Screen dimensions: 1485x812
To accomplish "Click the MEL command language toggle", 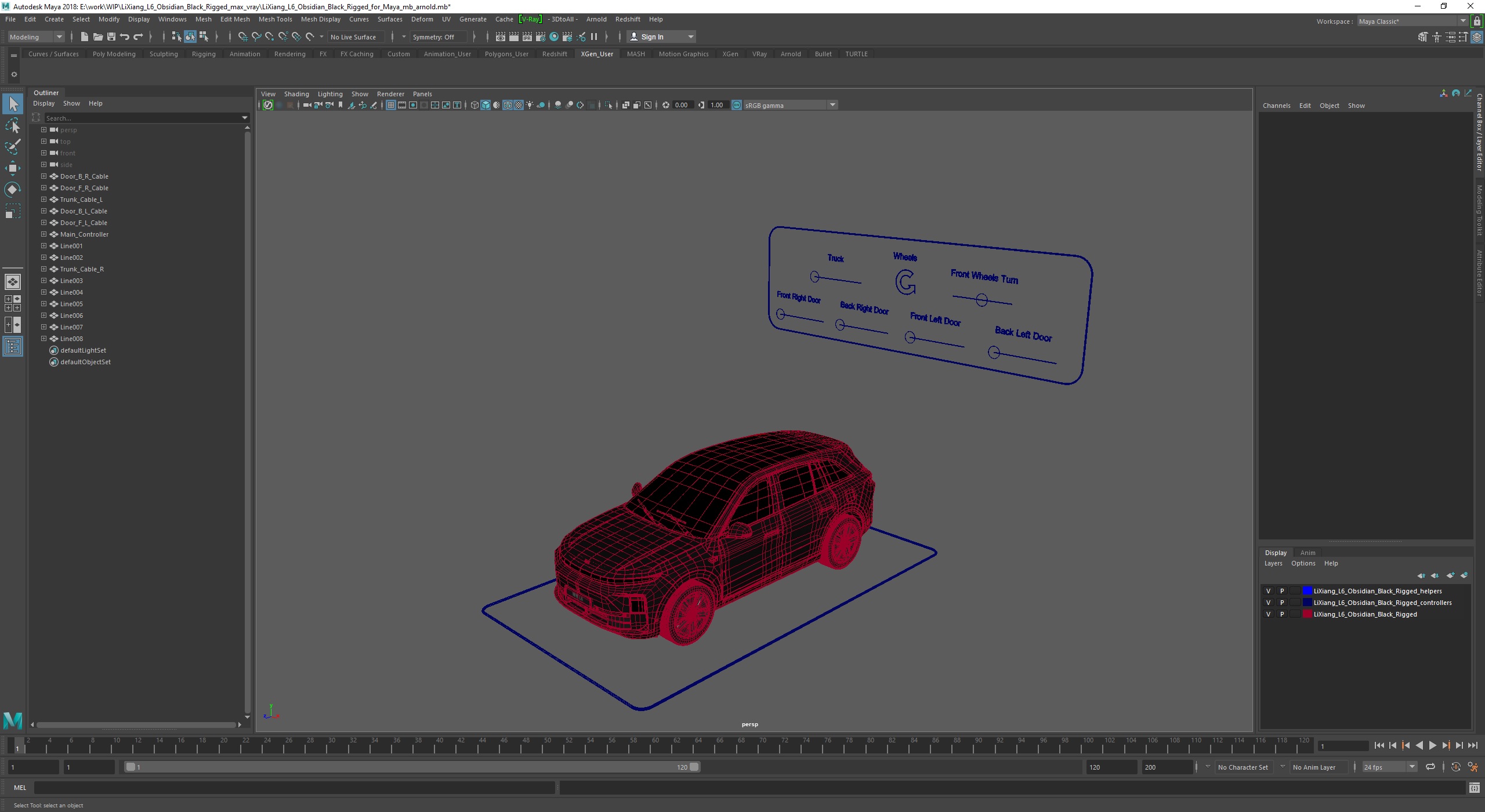I will click(20, 788).
